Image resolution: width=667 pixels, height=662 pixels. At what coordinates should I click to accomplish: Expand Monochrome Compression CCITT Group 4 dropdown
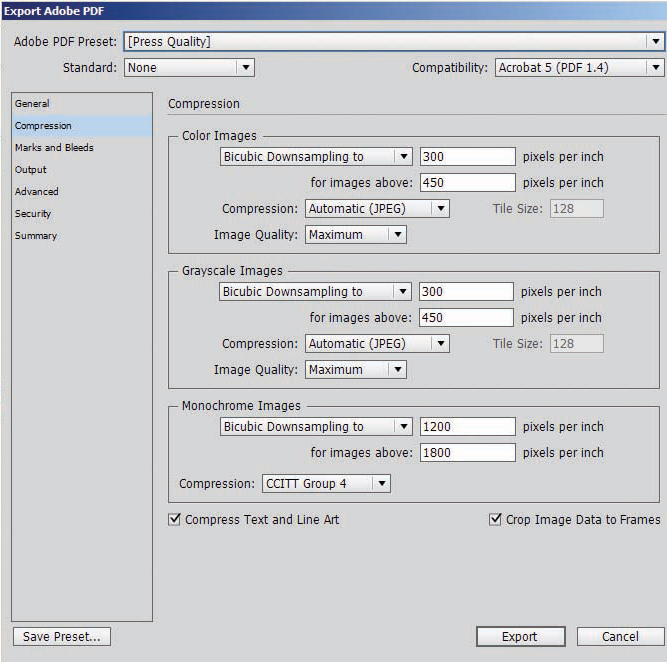(x=326, y=484)
